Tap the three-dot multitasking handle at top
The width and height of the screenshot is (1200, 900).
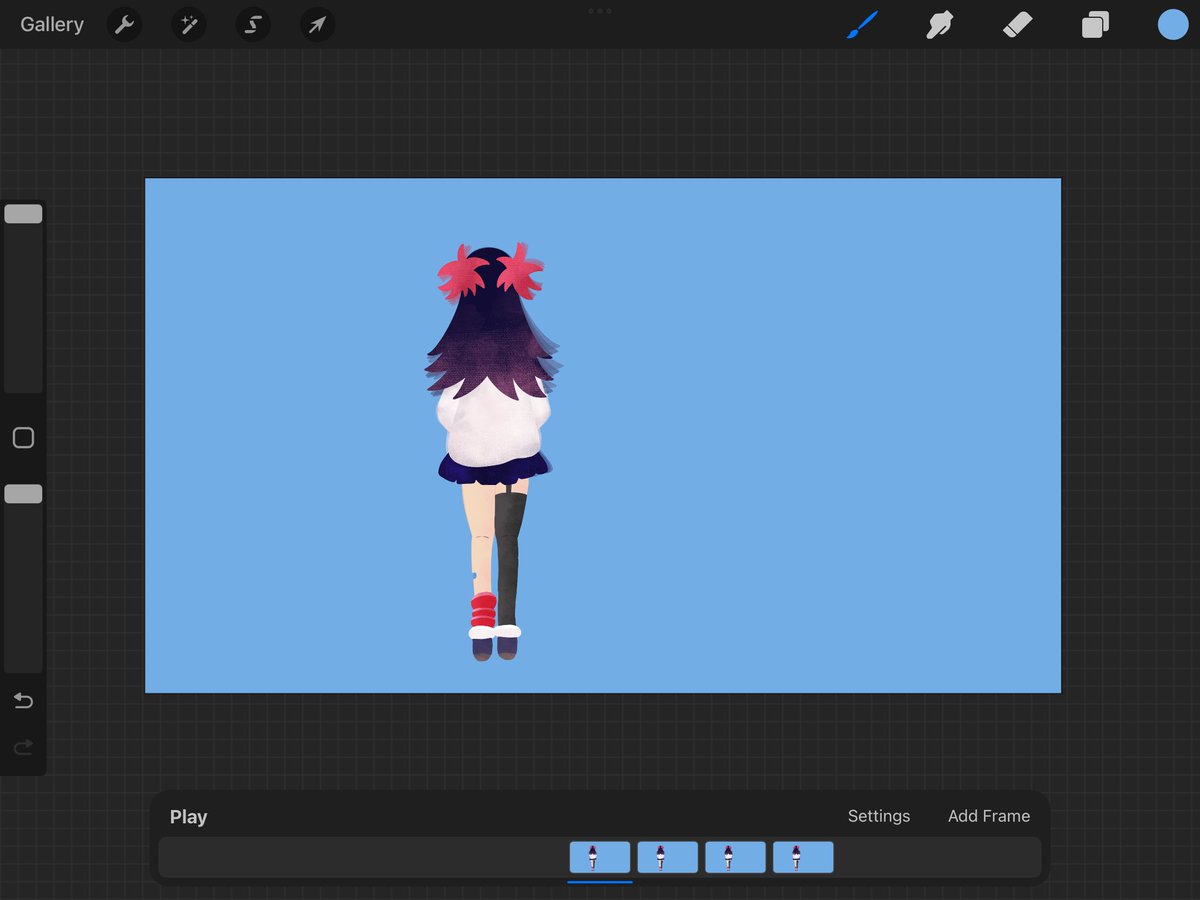(x=600, y=11)
